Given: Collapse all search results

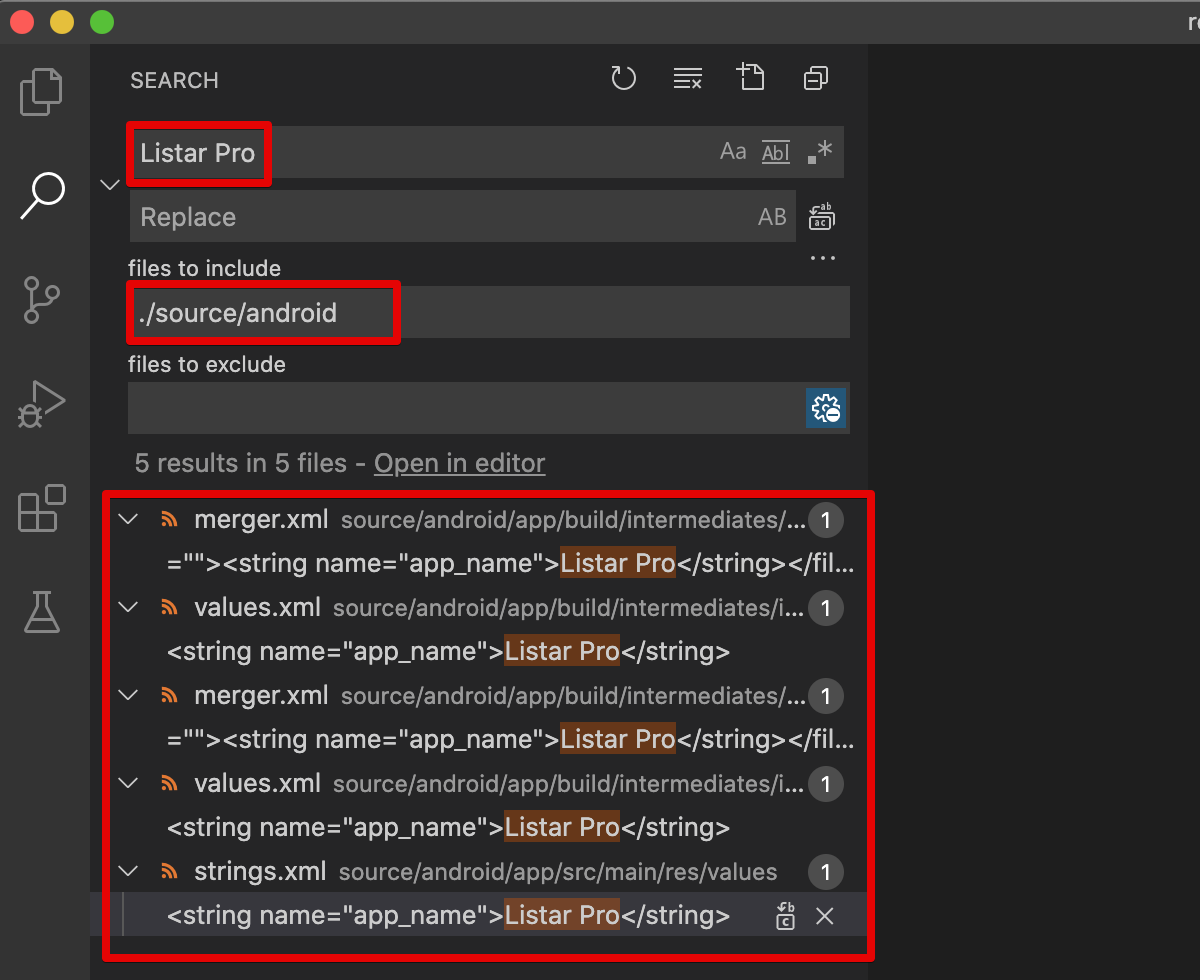Looking at the screenshot, I should coord(816,78).
